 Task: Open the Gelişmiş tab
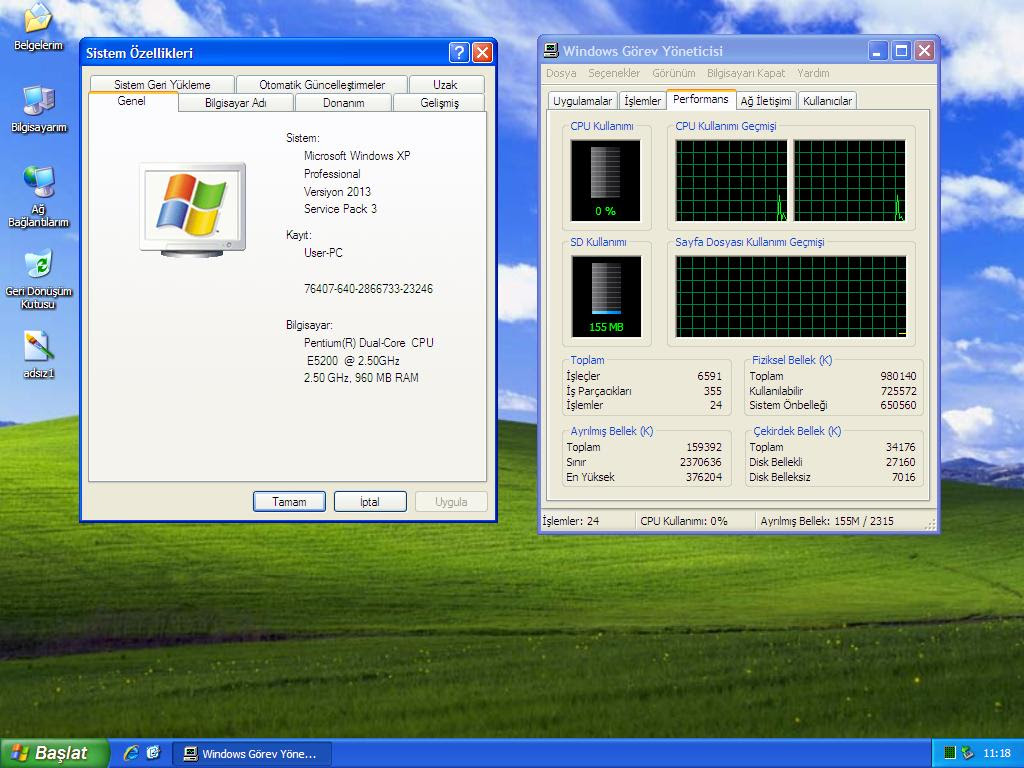[x=440, y=103]
